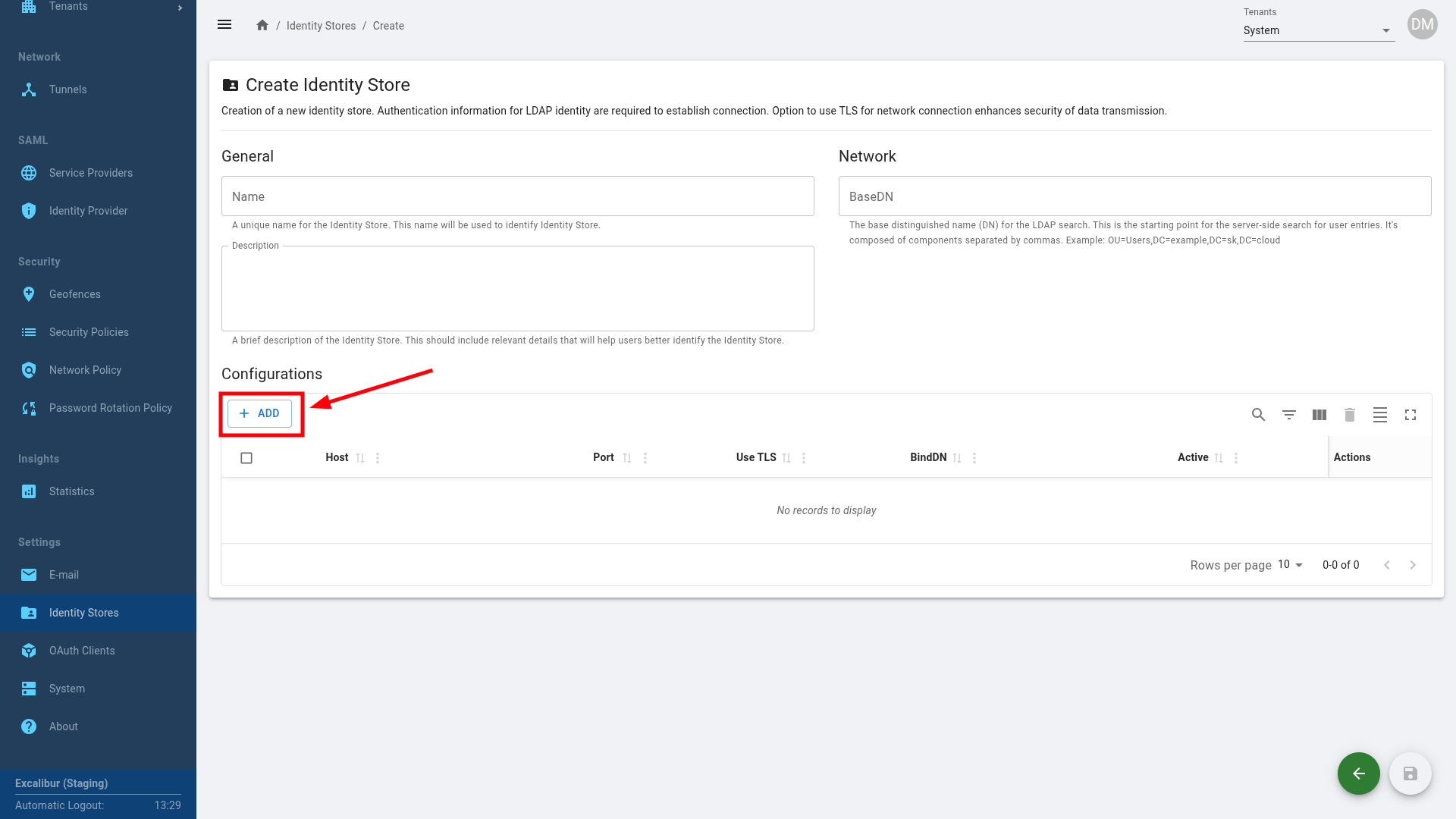
Task: Open the filter icon in table toolbar
Action: 1288,415
